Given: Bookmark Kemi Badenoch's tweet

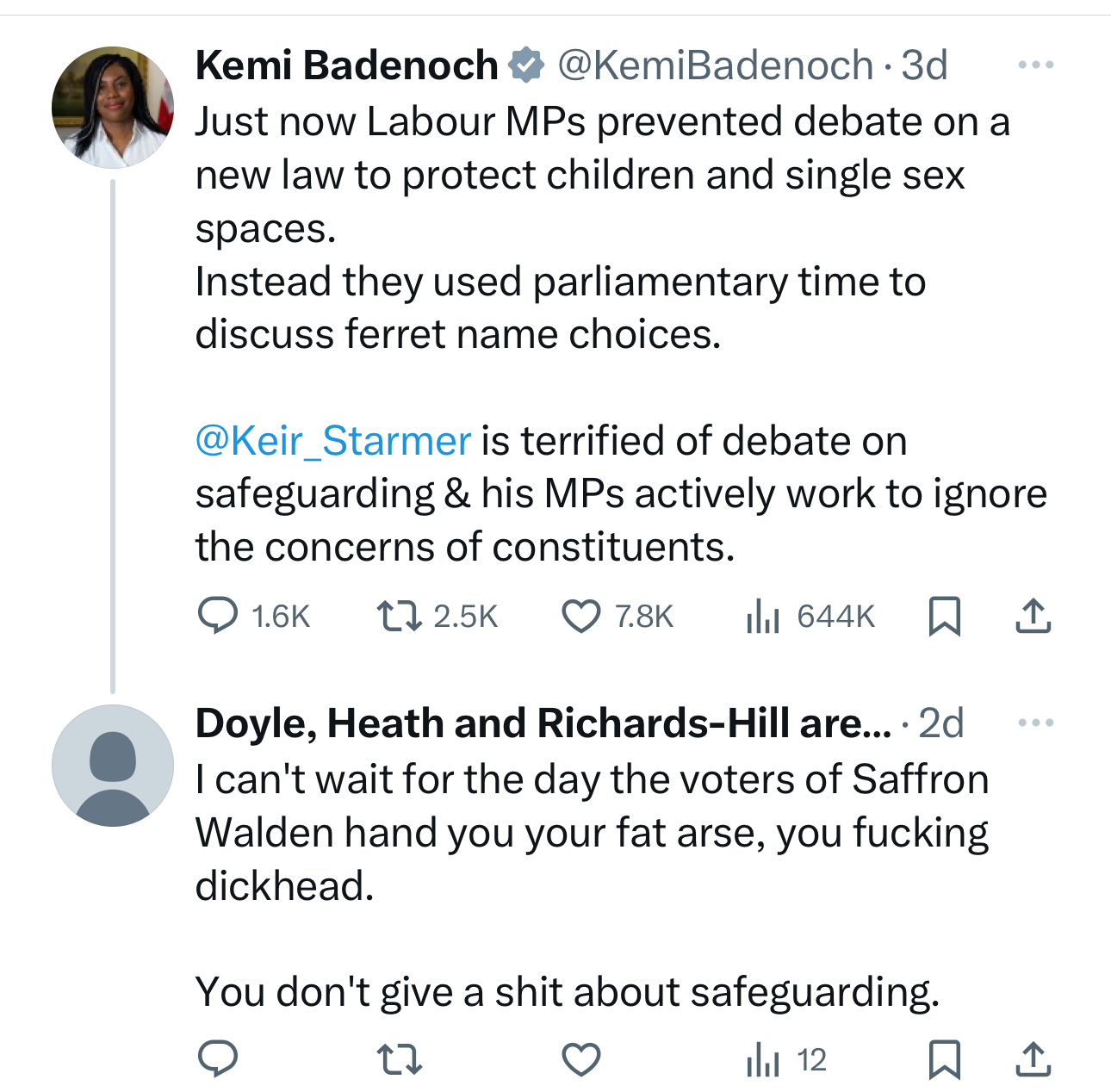Looking at the screenshot, I should 945,617.
